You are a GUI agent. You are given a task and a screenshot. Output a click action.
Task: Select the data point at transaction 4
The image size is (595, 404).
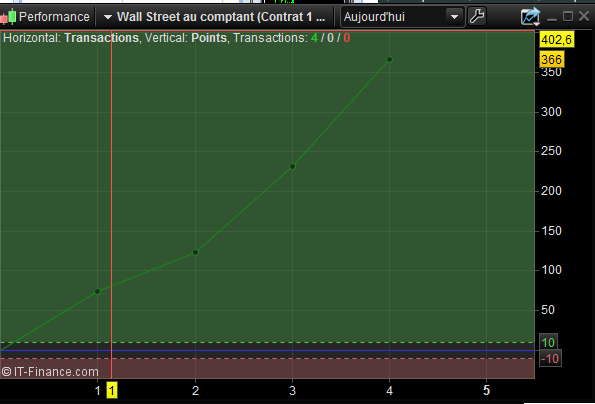click(x=389, y=60)
